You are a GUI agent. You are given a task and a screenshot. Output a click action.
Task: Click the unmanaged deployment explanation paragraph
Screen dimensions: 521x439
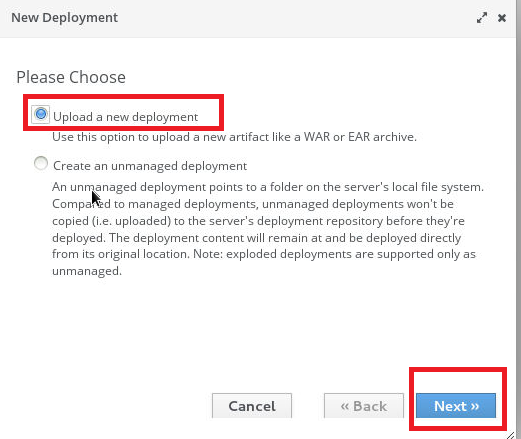(268, 229)
